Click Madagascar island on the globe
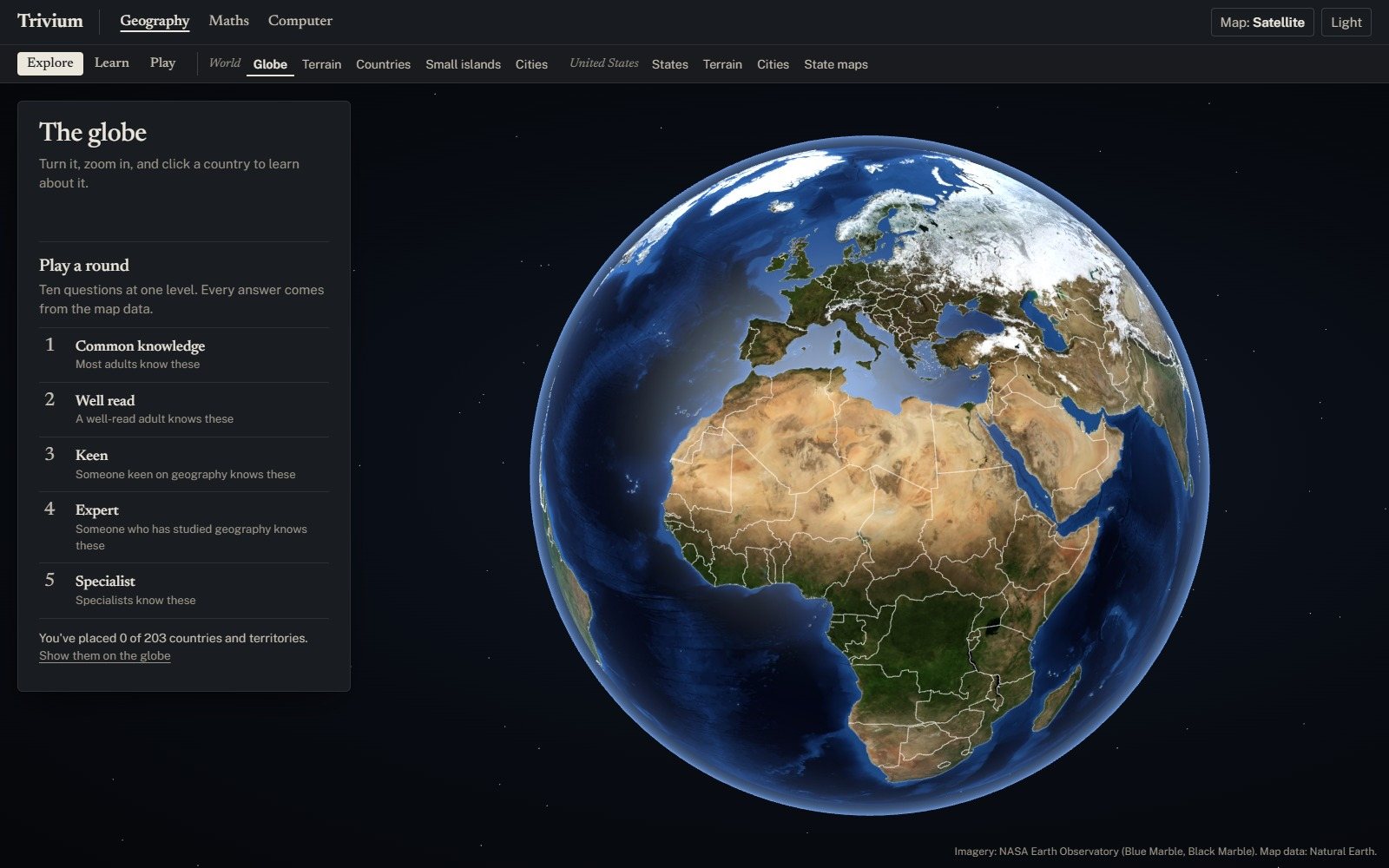The height and width of the screenshot is (868, 1389). (x=1057, y=697)
